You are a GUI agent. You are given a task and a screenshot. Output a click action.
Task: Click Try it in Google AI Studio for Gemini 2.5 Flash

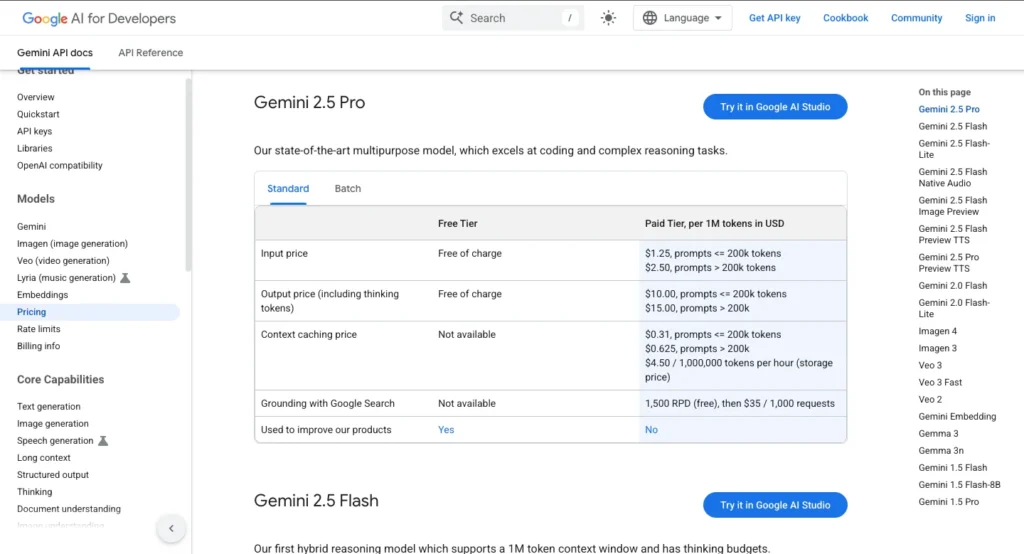tap(775, 504)
